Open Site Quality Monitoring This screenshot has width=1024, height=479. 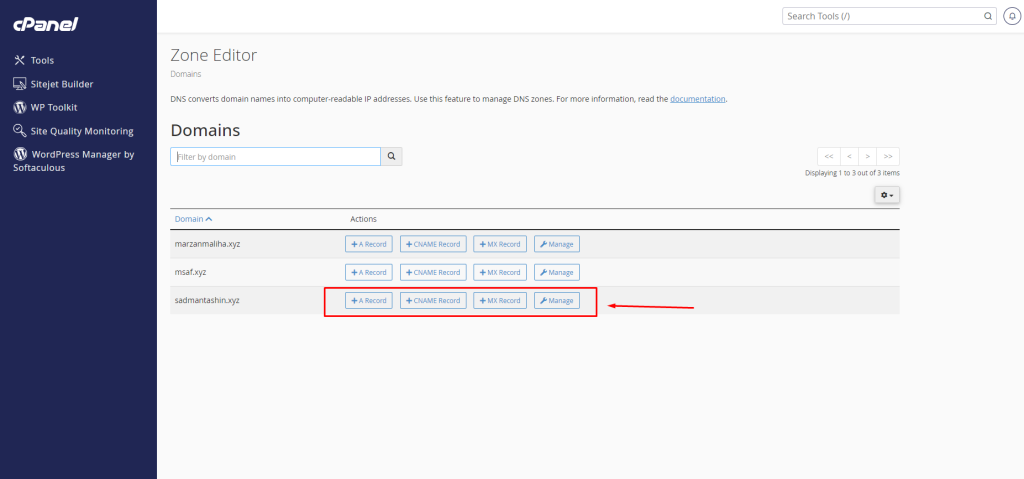[x=82, y=131]
